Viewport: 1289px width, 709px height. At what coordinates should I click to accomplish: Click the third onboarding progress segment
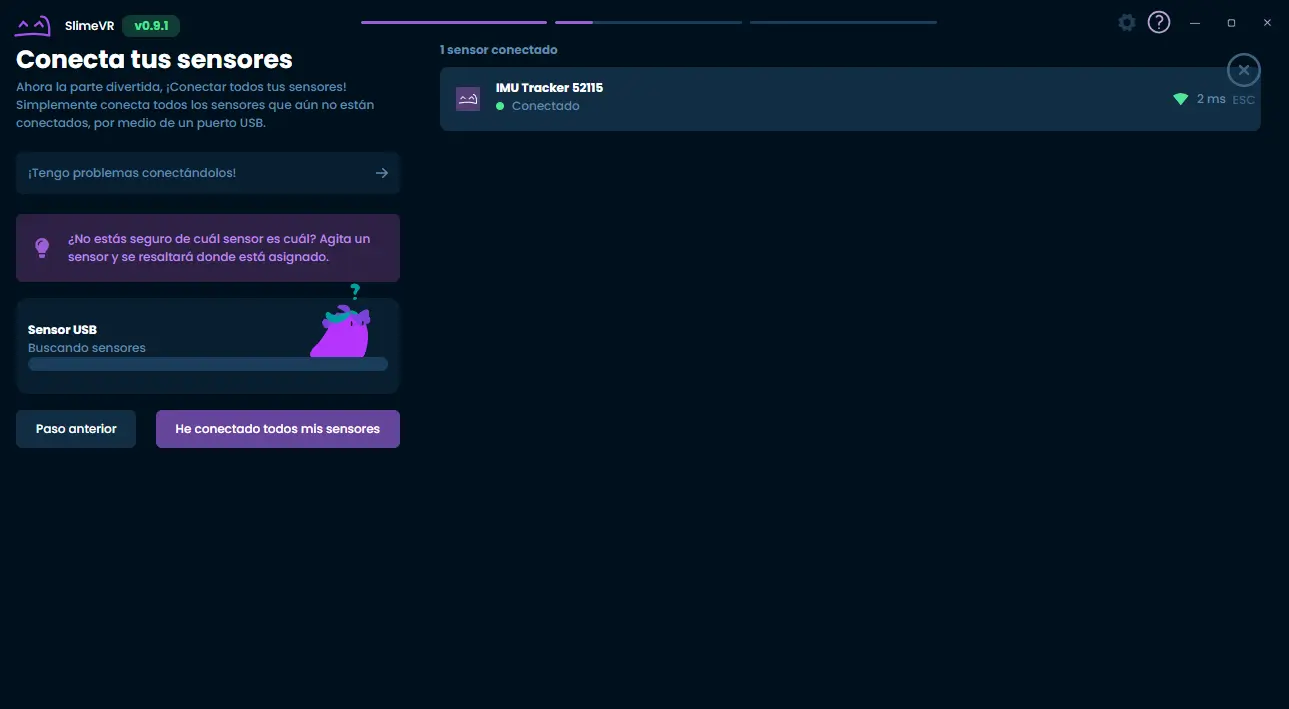(x=842, y=22)
